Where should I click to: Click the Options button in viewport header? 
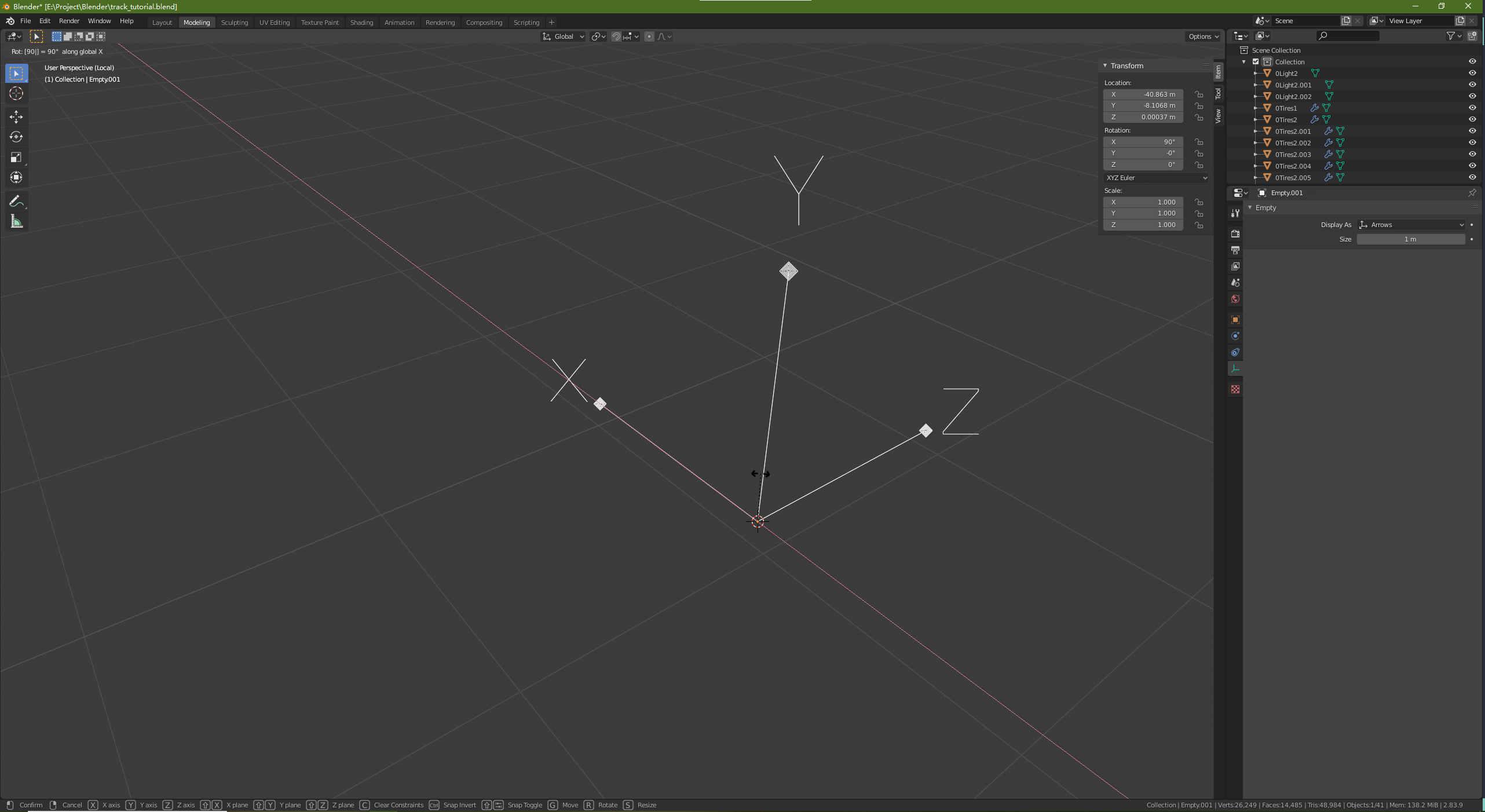[x=1204, y=36]
